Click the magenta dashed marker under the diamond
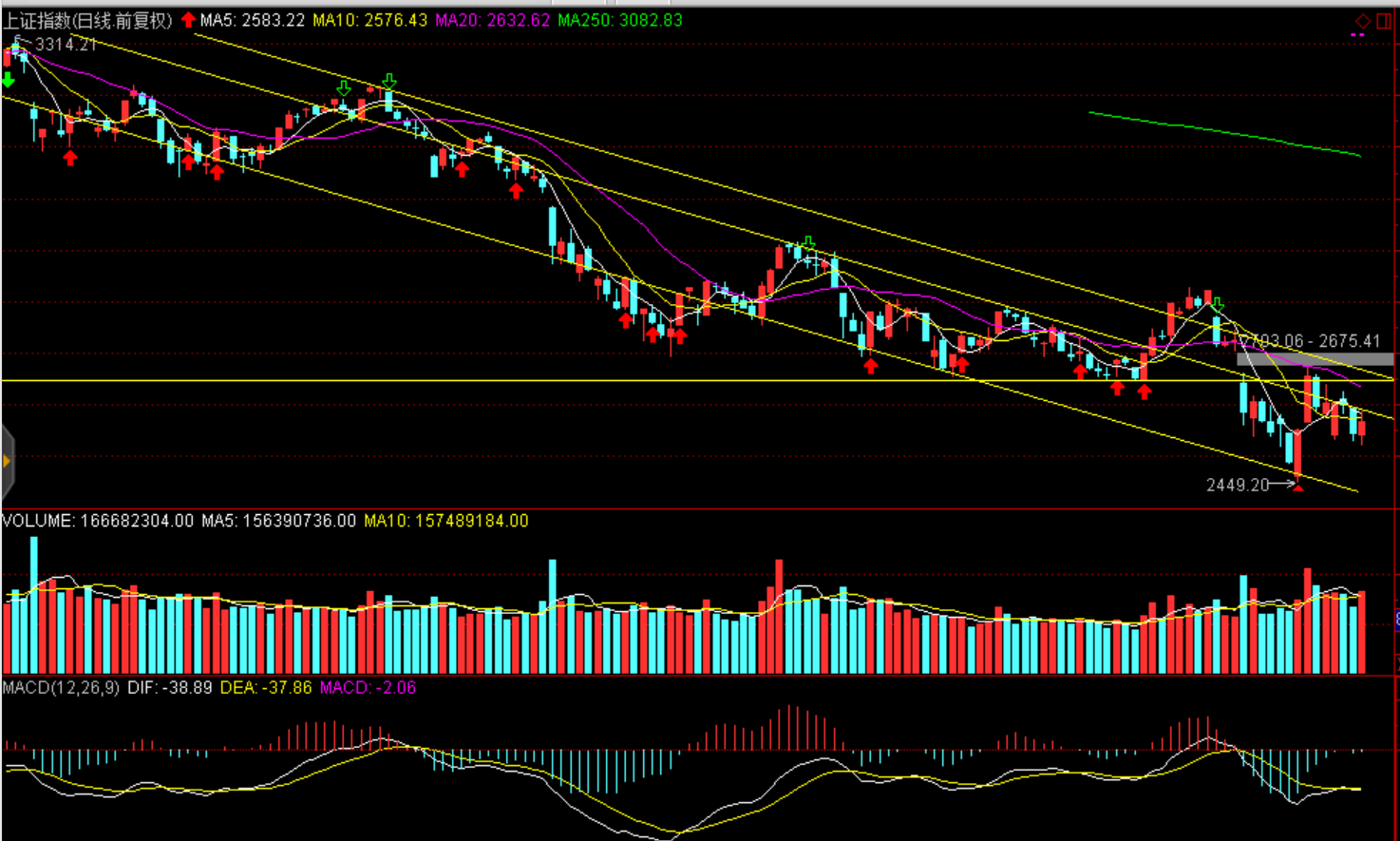 pos(1357,35)
